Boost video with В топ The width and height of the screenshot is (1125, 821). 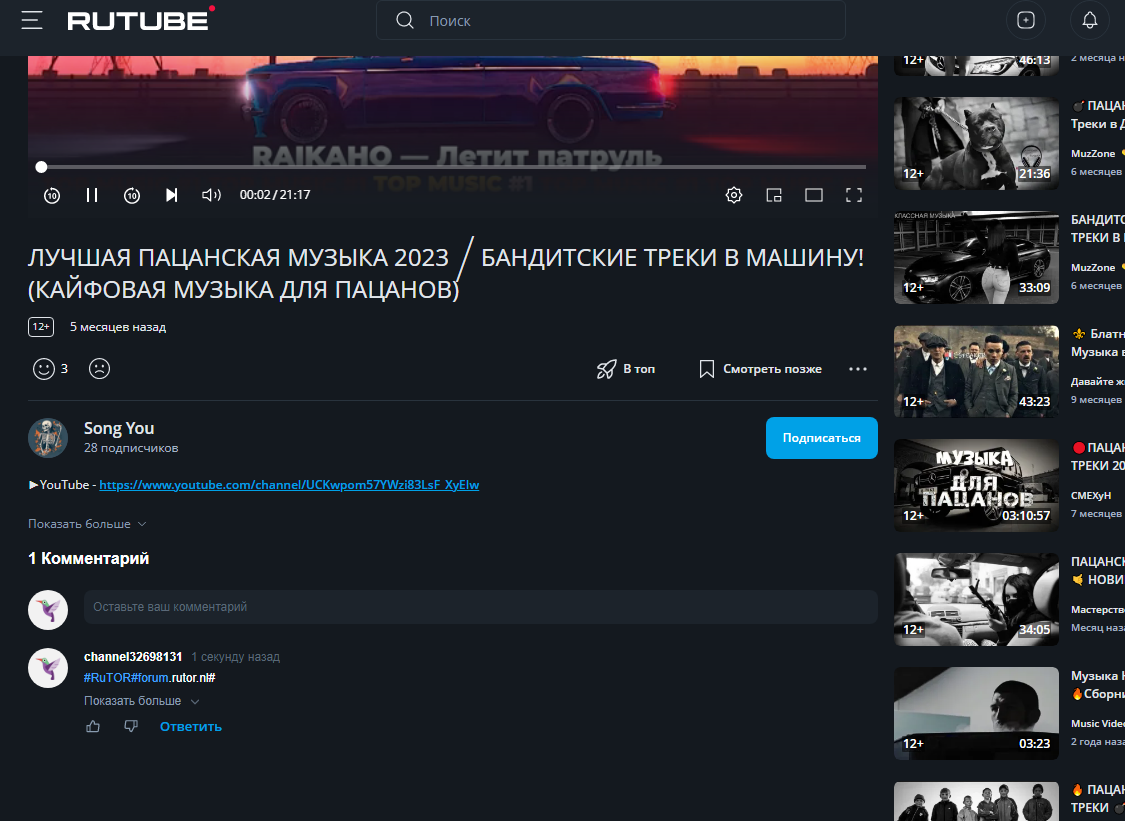coord(626,369)
